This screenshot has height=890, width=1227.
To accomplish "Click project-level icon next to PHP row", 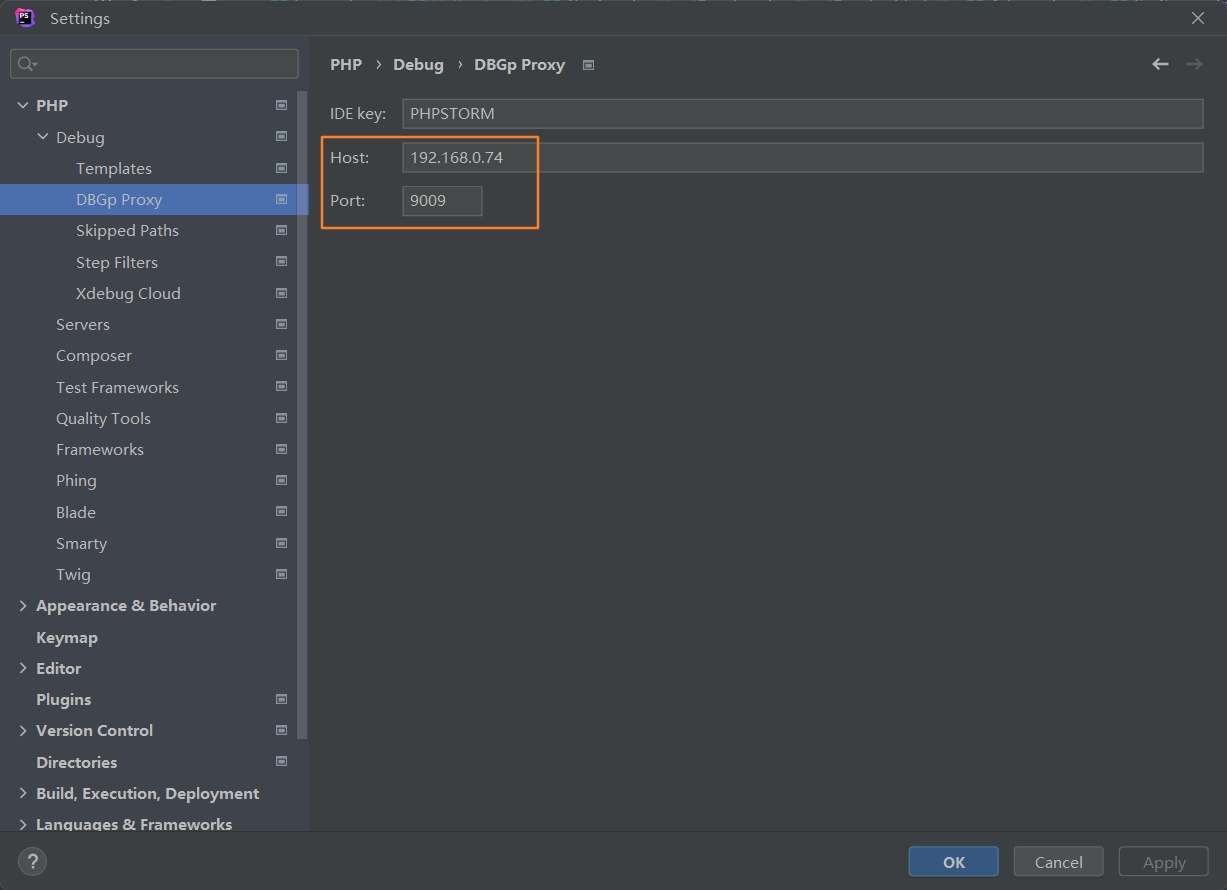I will 281,105.
